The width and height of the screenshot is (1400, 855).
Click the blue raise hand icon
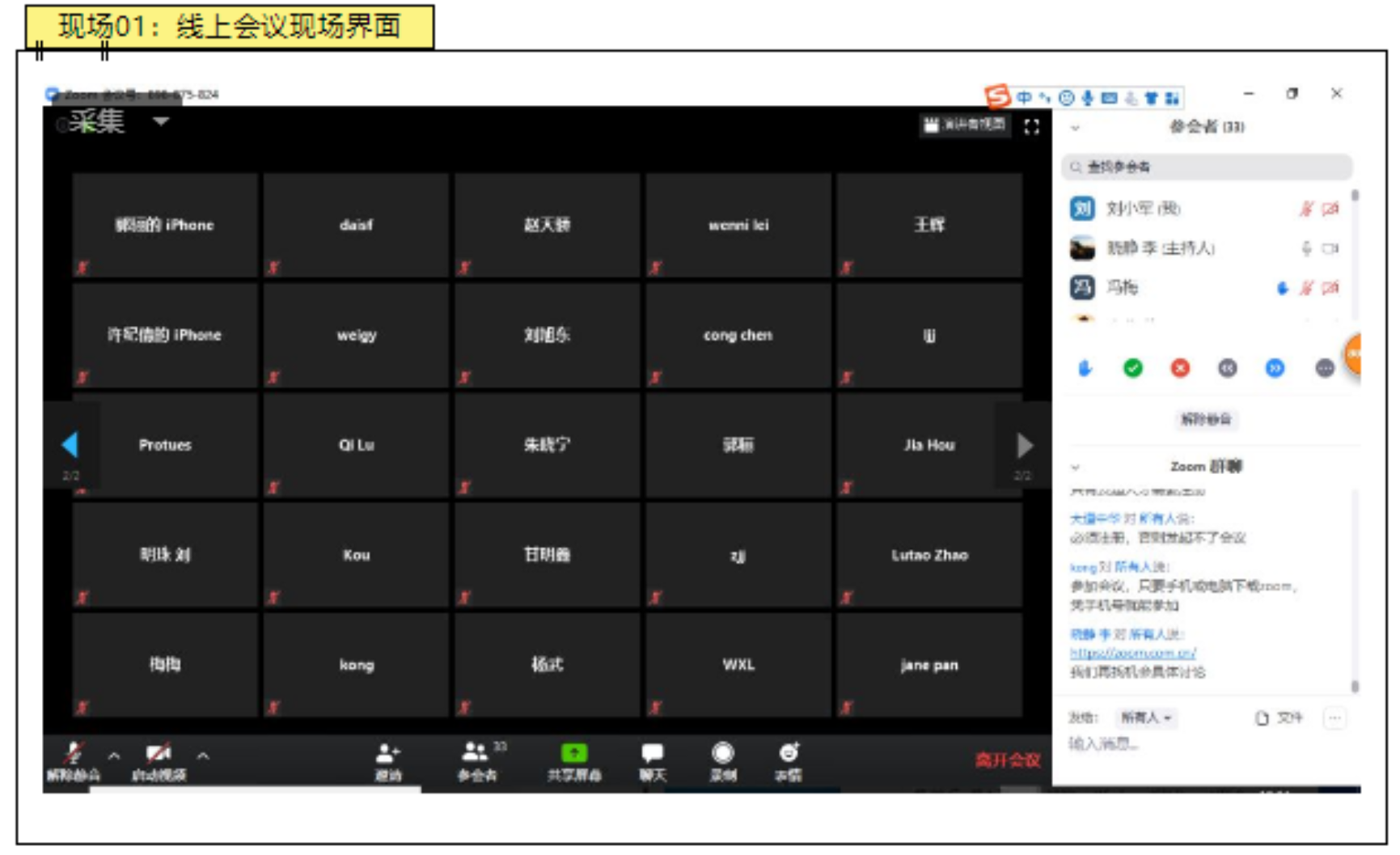click(1085, 369)
